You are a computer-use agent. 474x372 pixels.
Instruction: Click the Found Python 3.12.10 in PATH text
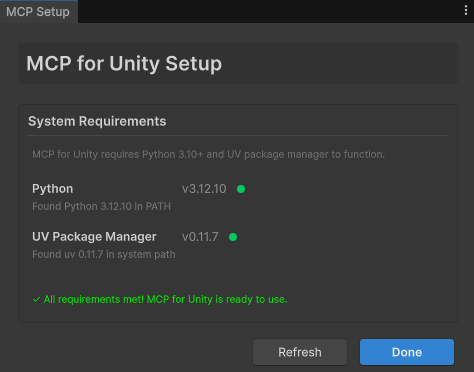coord(101,206)
